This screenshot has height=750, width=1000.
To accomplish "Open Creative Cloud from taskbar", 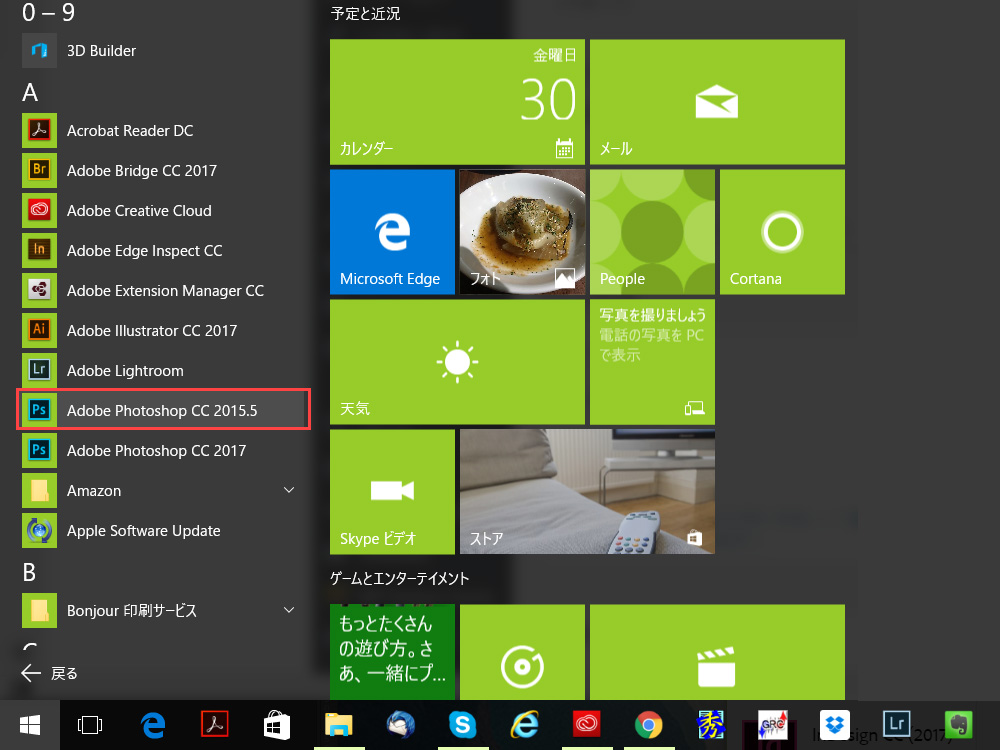I will click(586, 725).
